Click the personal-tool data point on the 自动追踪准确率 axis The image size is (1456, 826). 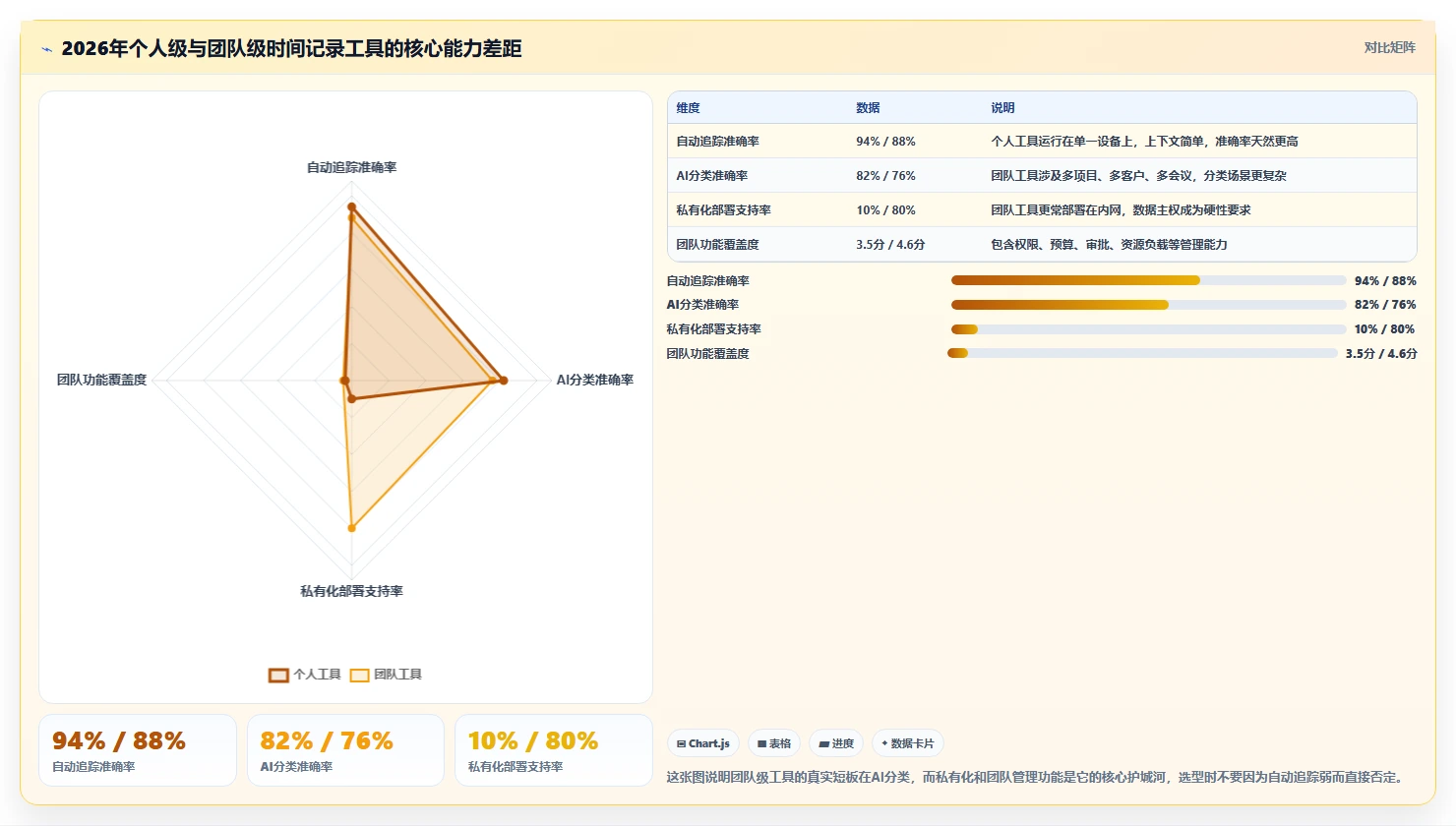click(351, 206)
